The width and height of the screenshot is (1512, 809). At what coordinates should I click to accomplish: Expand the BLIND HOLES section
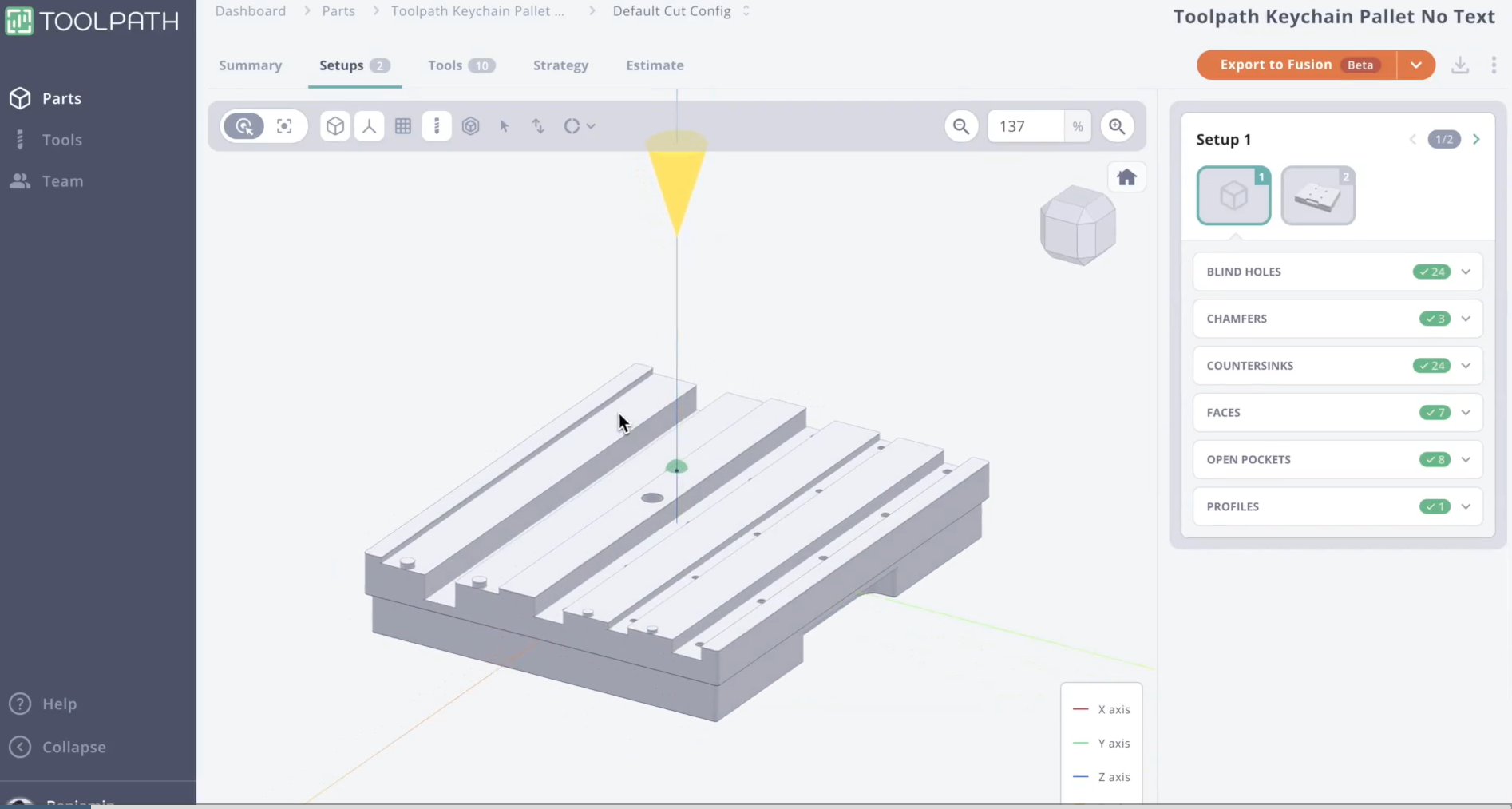click(1466, 272)
